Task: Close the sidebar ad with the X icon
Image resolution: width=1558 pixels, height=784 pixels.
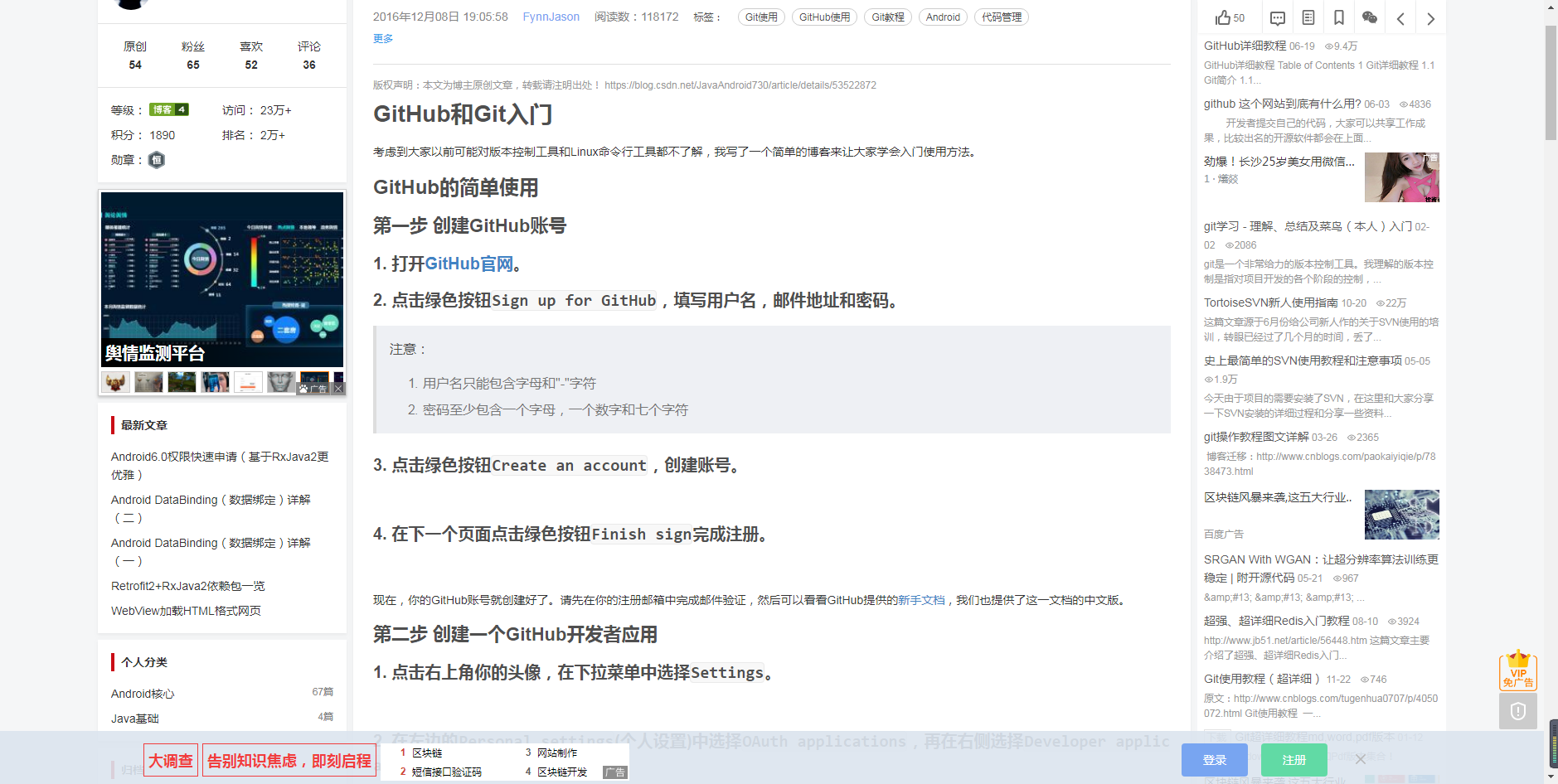Action: (x=338, y=389)
